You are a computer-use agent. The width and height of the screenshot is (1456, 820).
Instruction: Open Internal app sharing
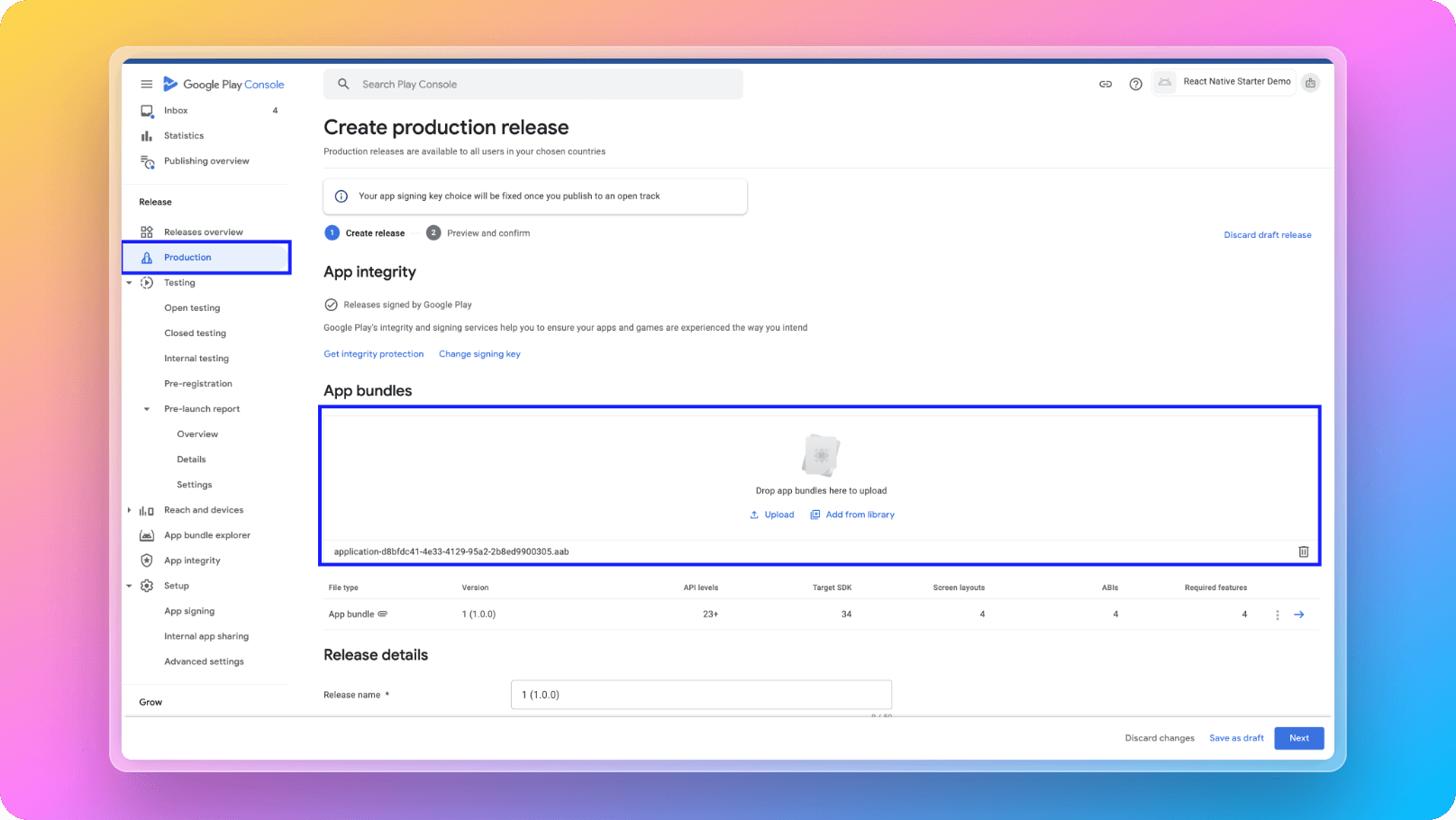[x=206, y=636]
